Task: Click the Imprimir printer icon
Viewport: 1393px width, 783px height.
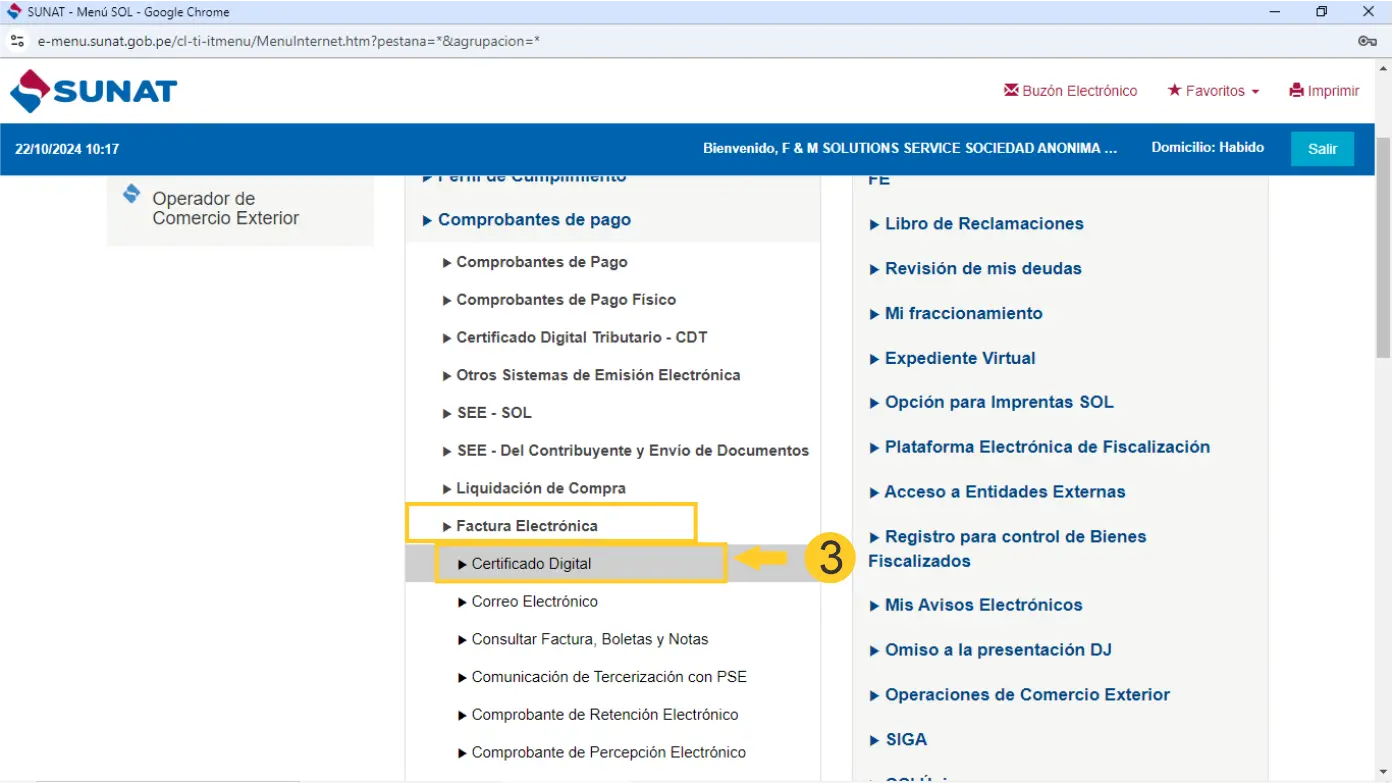Action: (x=1296, y=90)
